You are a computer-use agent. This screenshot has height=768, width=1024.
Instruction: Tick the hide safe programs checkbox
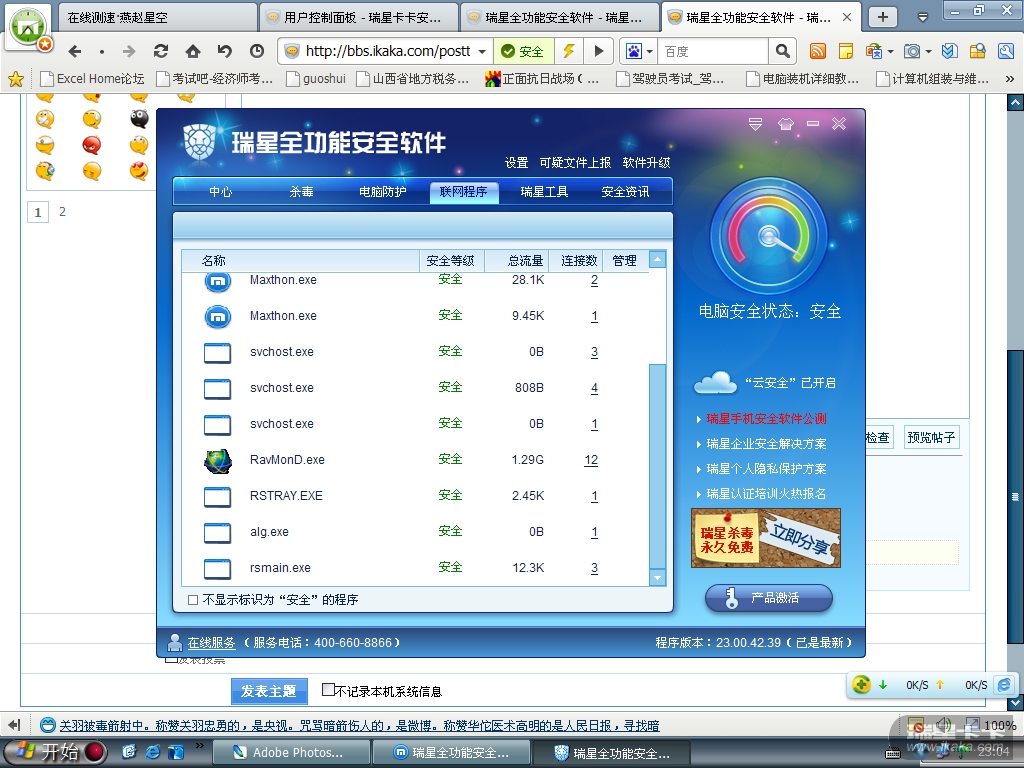coord(193,600)
